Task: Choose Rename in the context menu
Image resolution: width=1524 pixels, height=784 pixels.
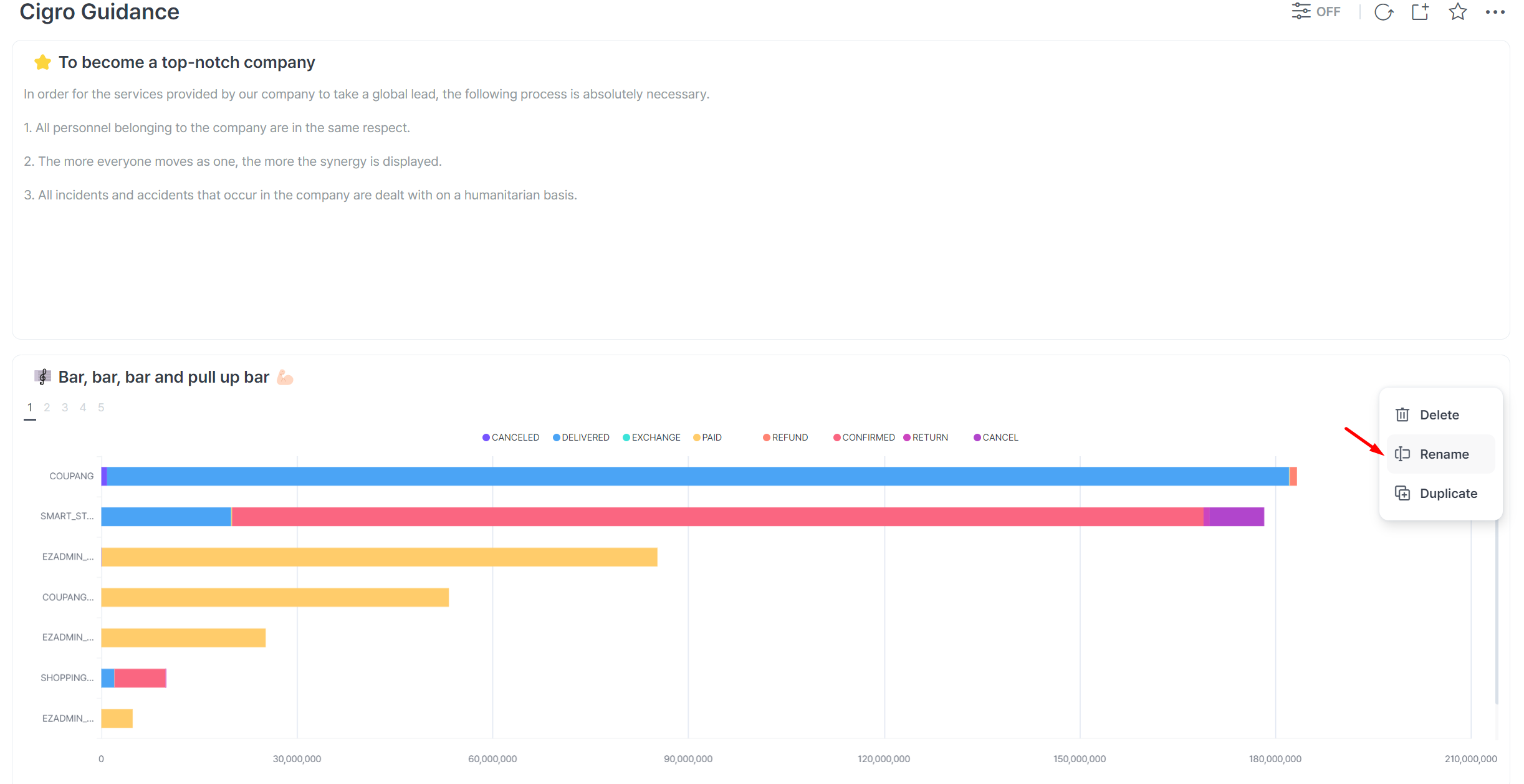Action: click(1444, 454)
